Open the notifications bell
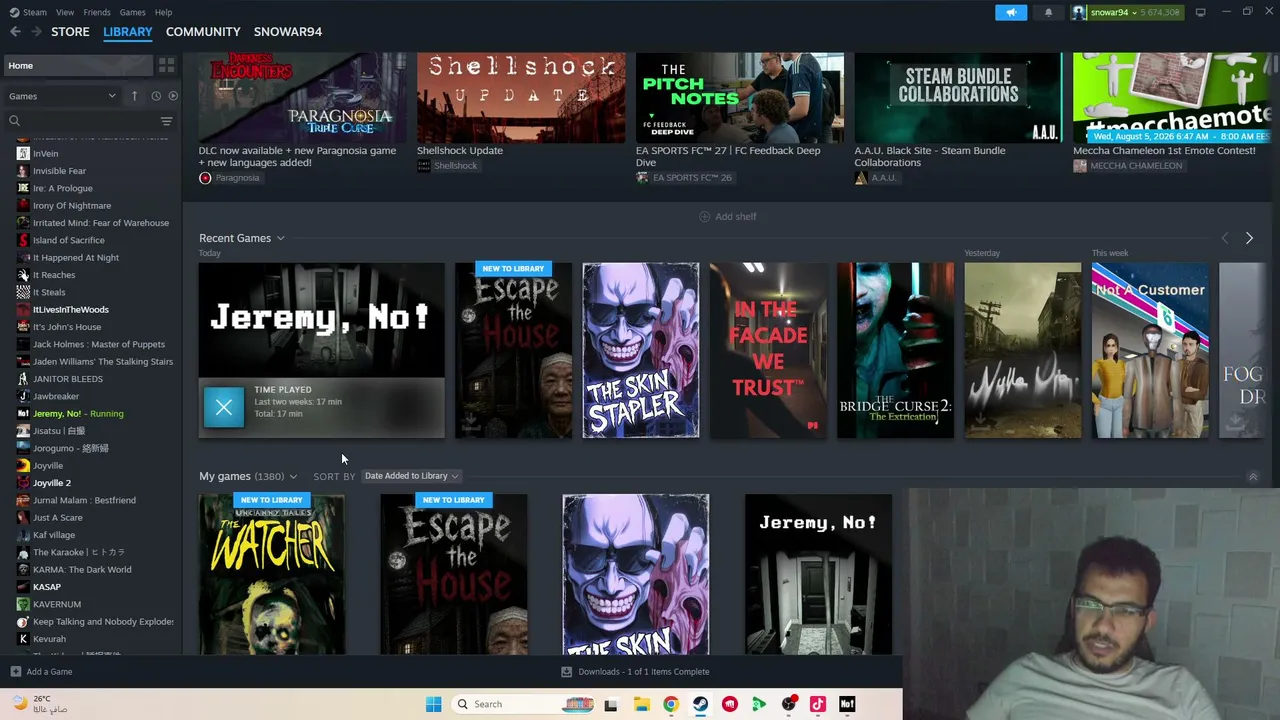This screenshot has width=1280, height=720. click(x=1048, y=12)
